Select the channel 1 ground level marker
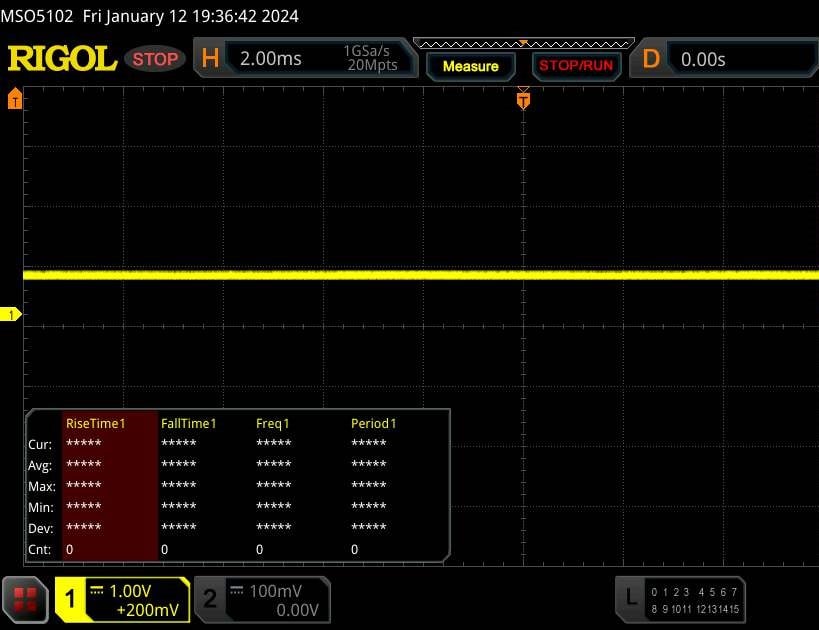Image resolution: width=819 pixels, height=630 pixels. tap(11, 314)
